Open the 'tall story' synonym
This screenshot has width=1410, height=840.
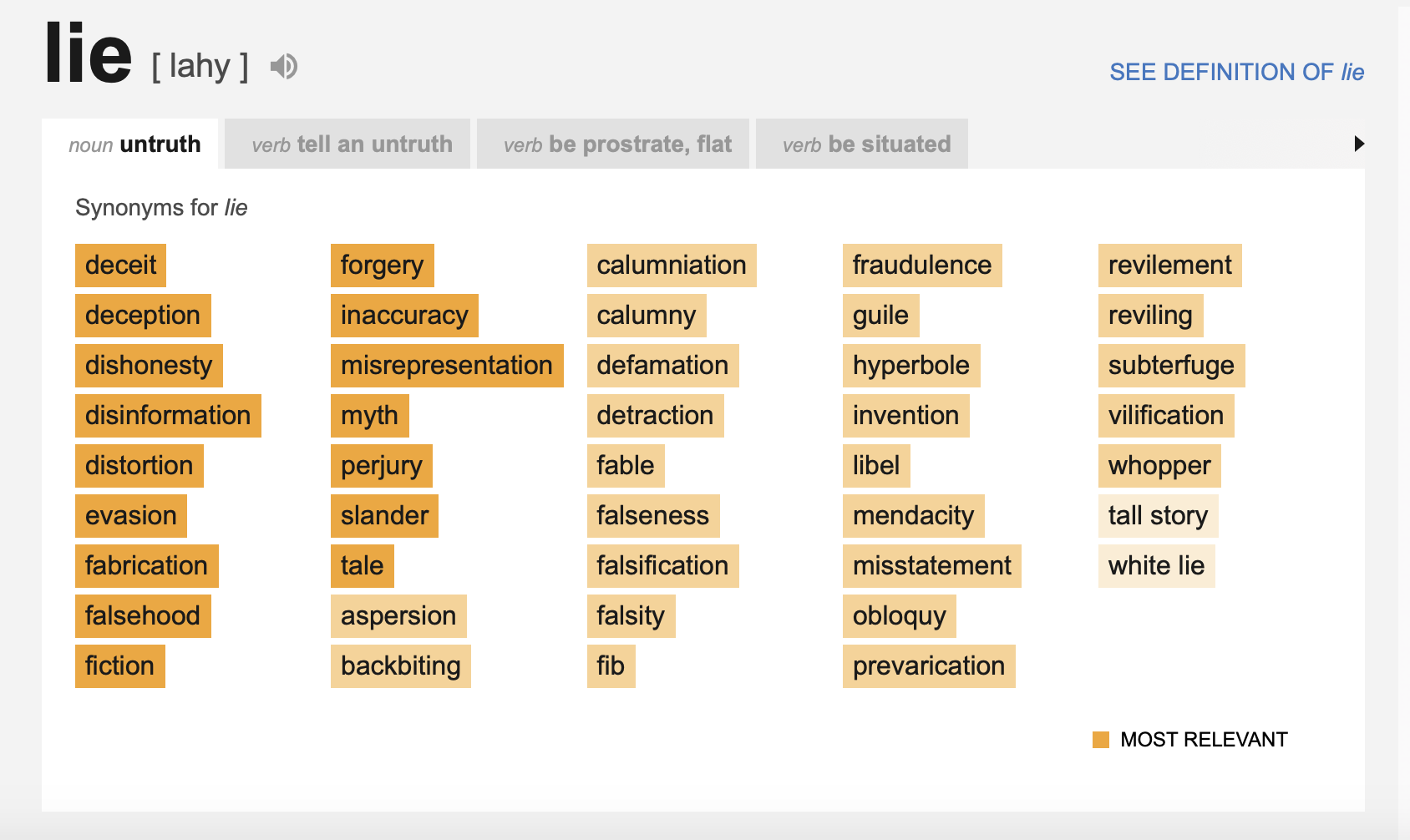tap(1158, 516)
